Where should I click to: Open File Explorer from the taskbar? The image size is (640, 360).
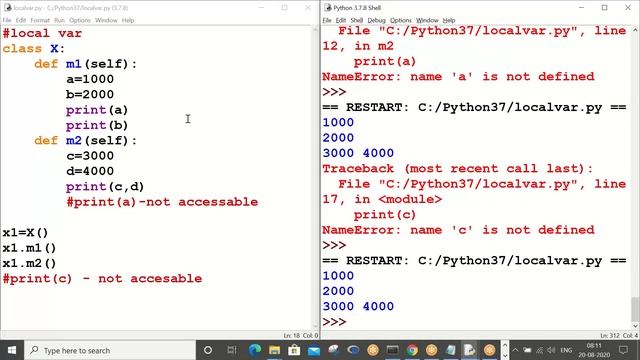click(274, 350)
